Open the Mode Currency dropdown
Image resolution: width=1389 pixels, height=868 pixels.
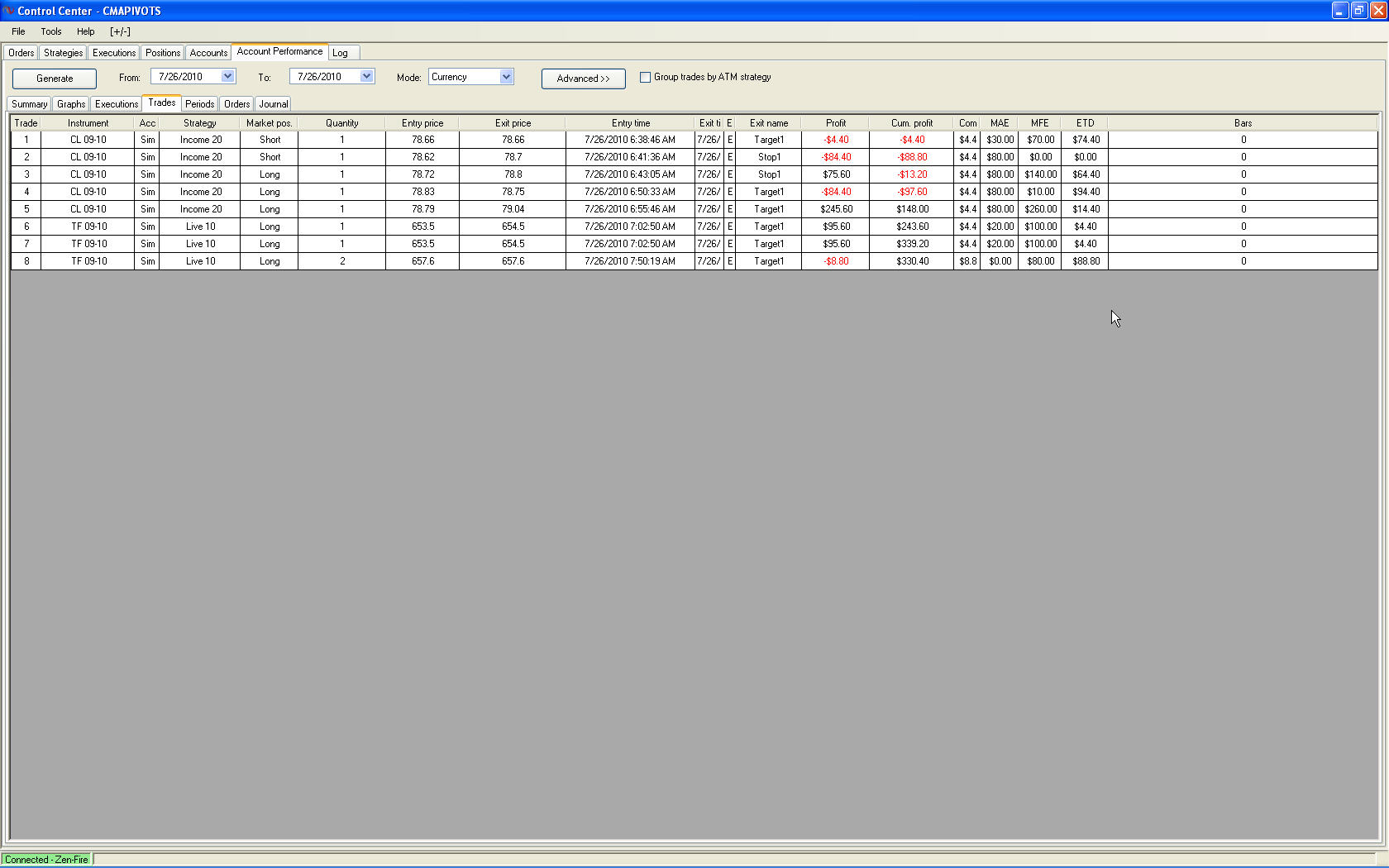[x=470, y=77]
